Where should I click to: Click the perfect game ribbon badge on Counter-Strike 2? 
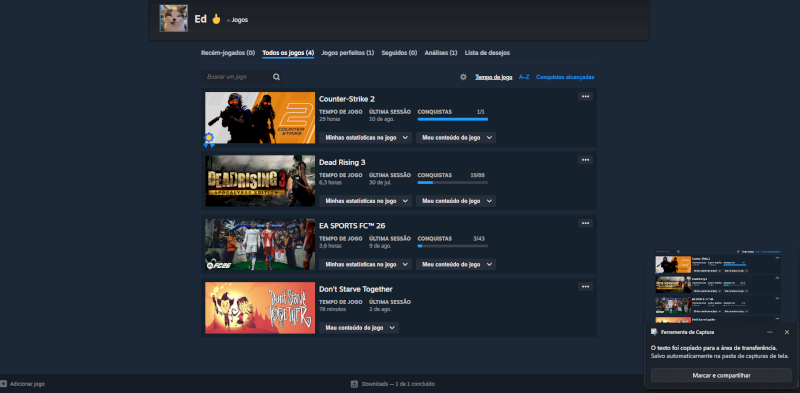(209, 139)
